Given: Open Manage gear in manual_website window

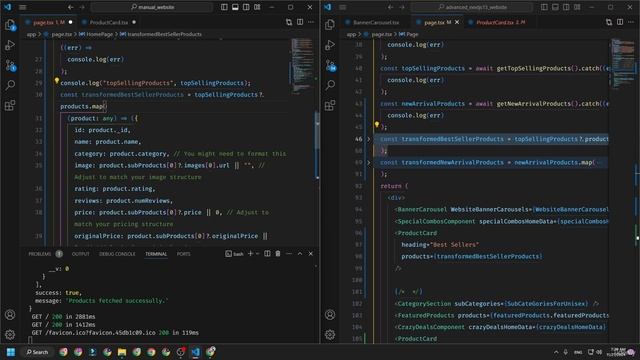Looking at the screenshot, I should pyautogui.click(x=10, y=335).
